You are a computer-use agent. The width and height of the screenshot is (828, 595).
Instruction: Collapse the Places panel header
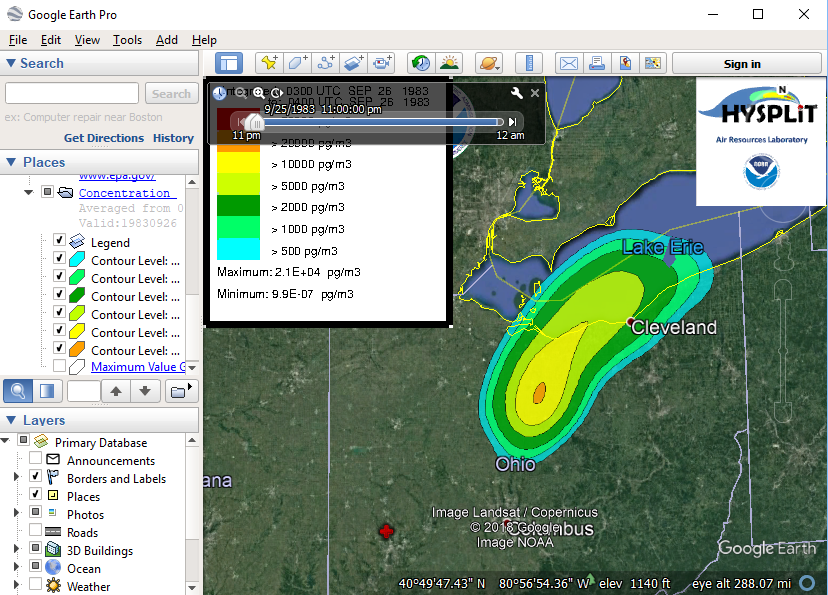(11, 162)
